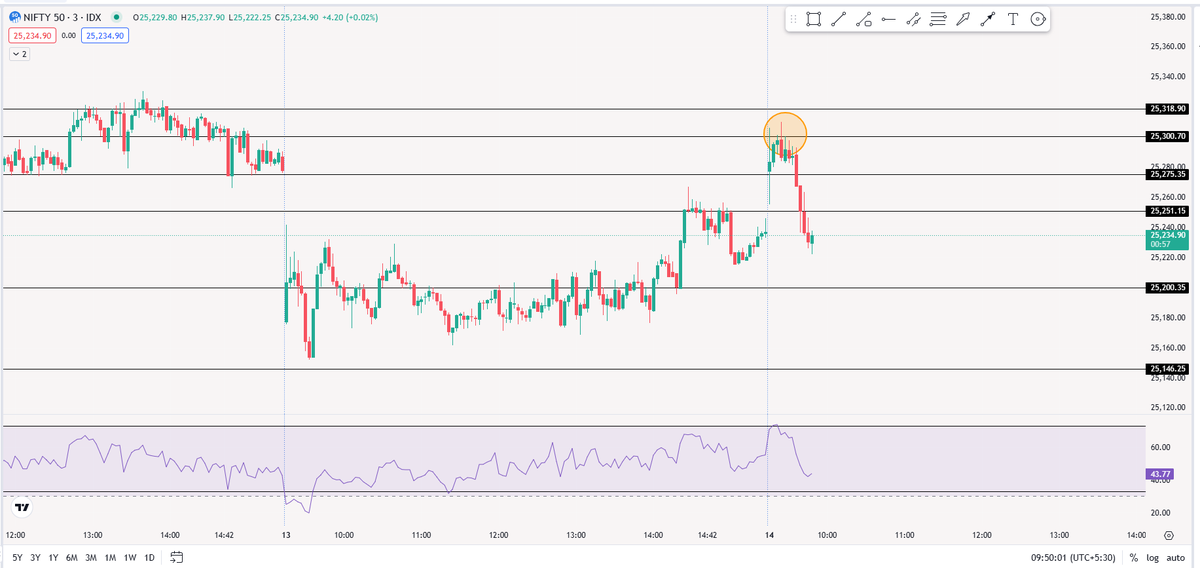Click the spread value 0.00
Viewport: 1200px width, 568px height.
tap(68, 35)
